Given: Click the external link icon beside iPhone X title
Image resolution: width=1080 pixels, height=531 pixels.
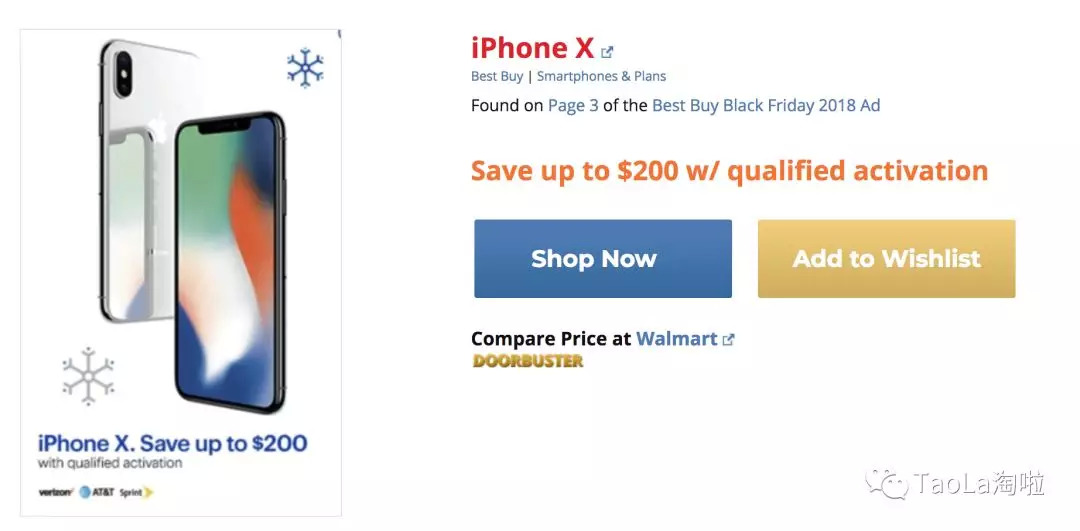Looking at the screenshot, I should pos(607,51).
